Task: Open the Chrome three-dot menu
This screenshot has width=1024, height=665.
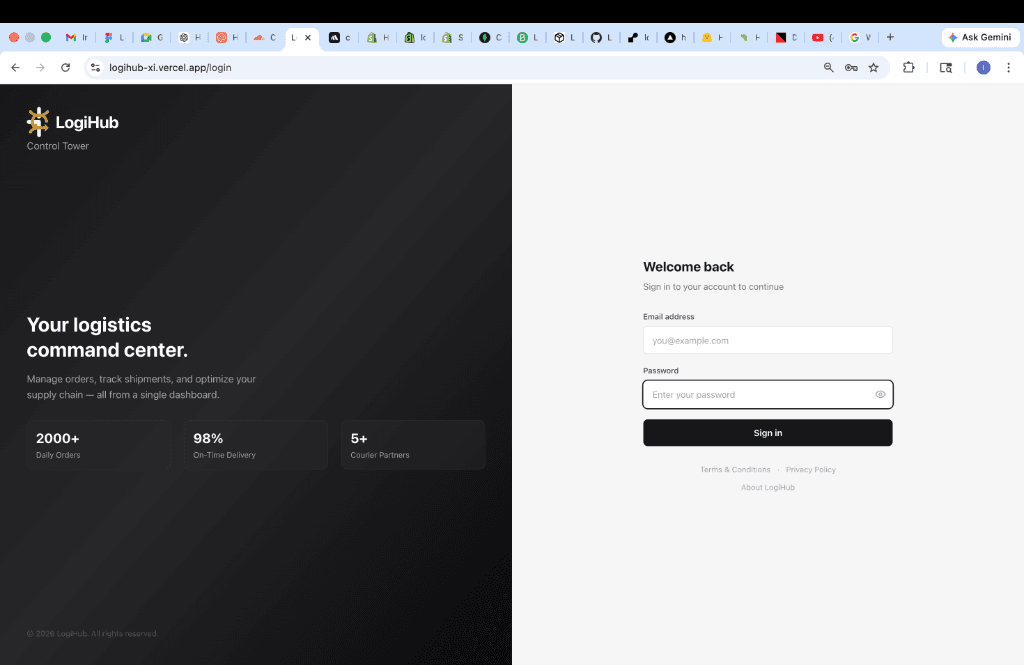Action: [1008, 67]
